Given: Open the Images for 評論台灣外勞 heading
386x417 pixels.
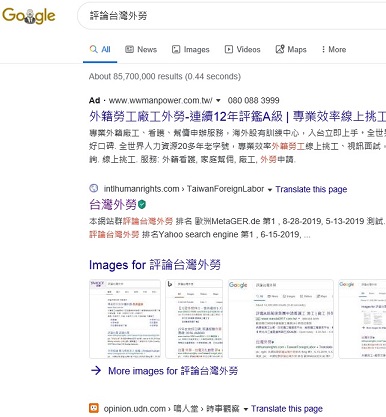Looking at the screenshot, I should (155, 265).
